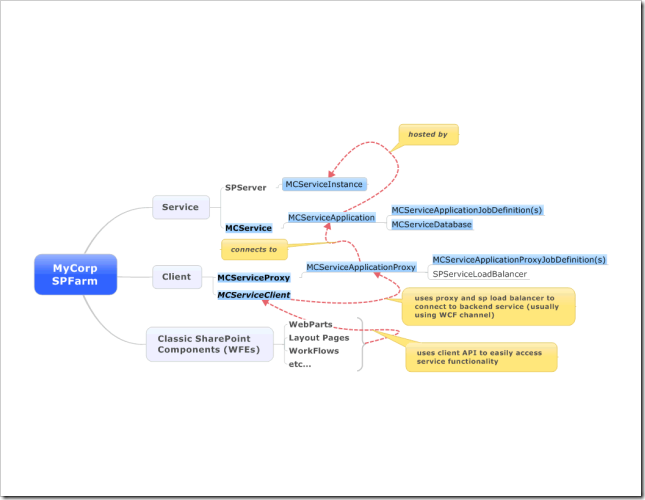Select MCServiceApplicationJobDefinition(s) node
Image resolution: width=645 pixels, height=500 pixels.
pos(467,210)
